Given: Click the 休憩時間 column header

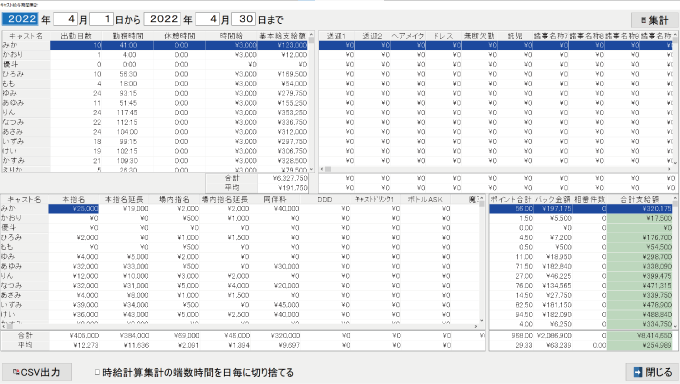Looking at the screenshot, I should (x=180, y=36).
